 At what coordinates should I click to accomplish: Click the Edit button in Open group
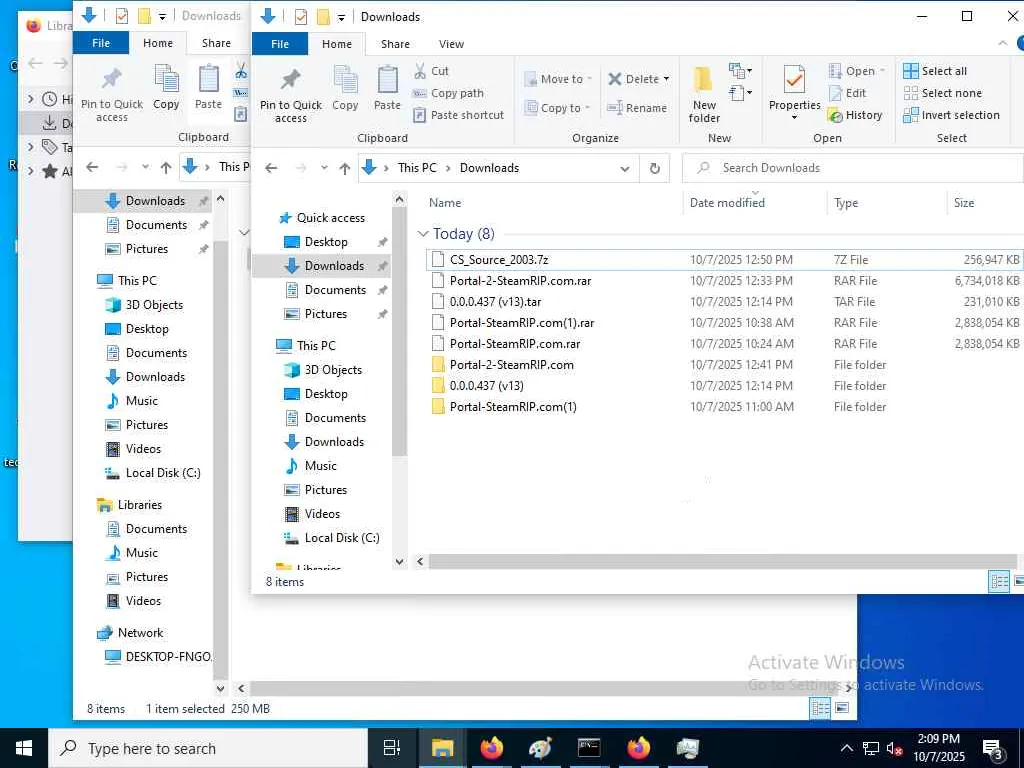click(848, 93)
